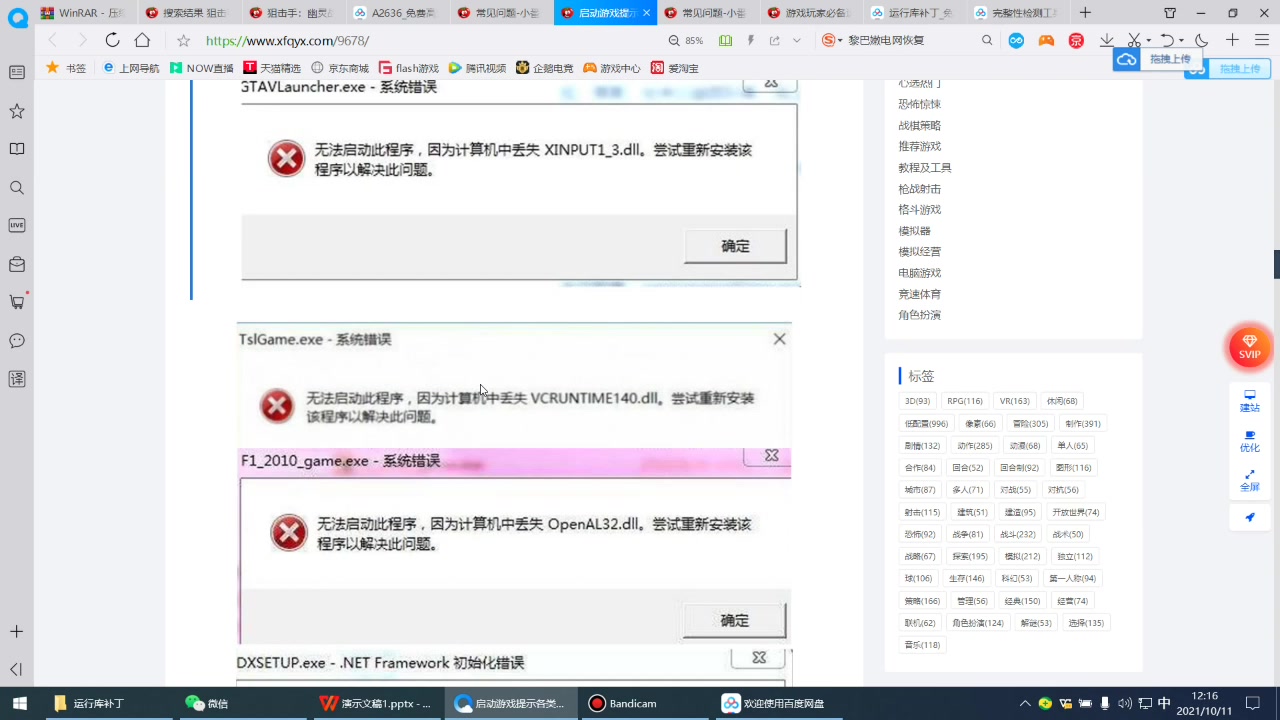Screen dimensions: 1280x720
Task: Select the 恐怖惊悚 category
Action: (919, 104)
